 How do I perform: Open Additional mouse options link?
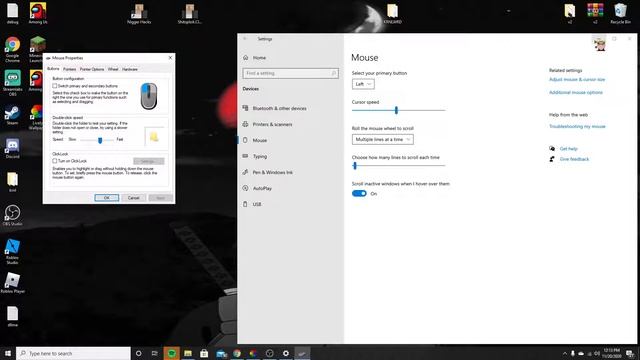(x=576, y=93)
